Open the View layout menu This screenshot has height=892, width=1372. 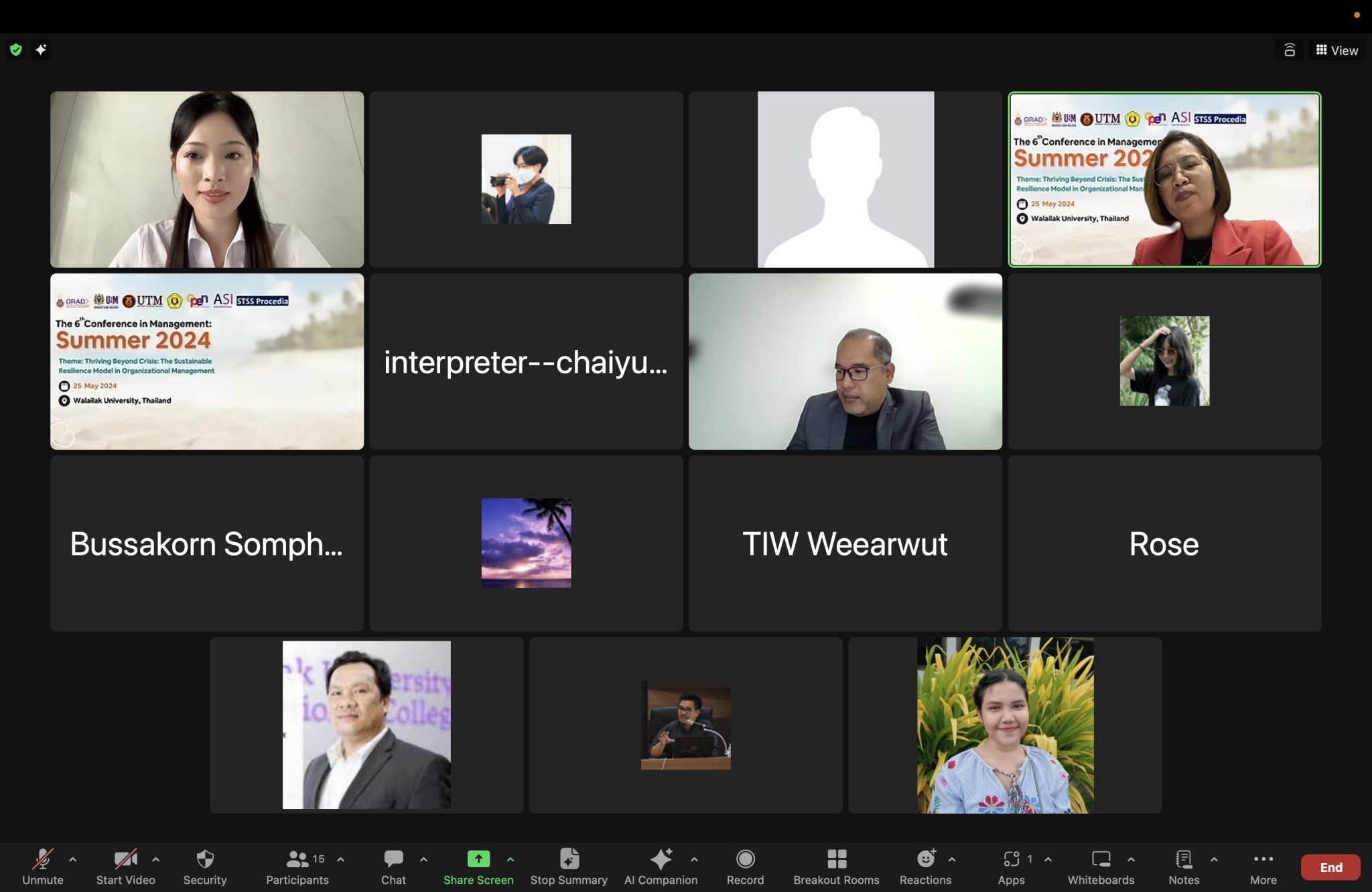[x=1336, y=50]
